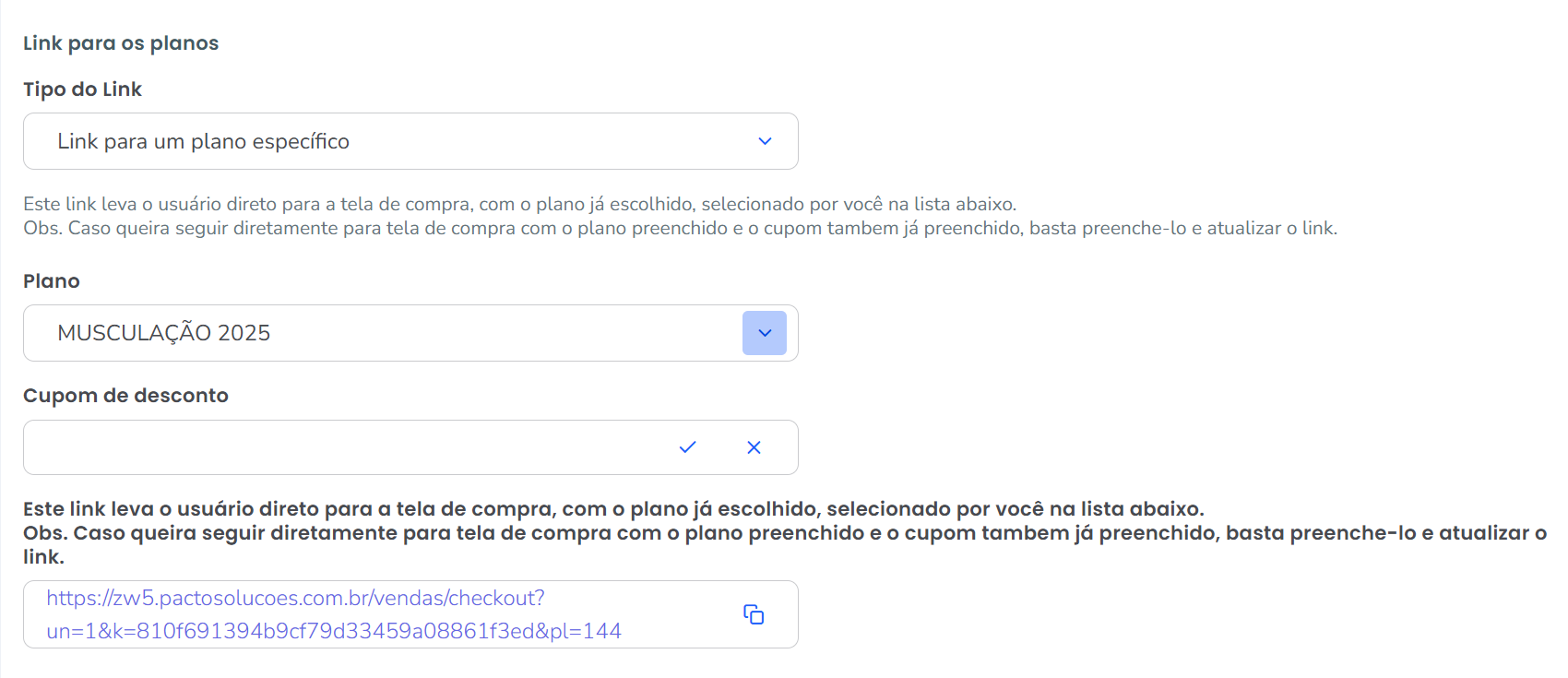Click the un=1&k= query string line
1568x678 pixels.
click(334, 631)
